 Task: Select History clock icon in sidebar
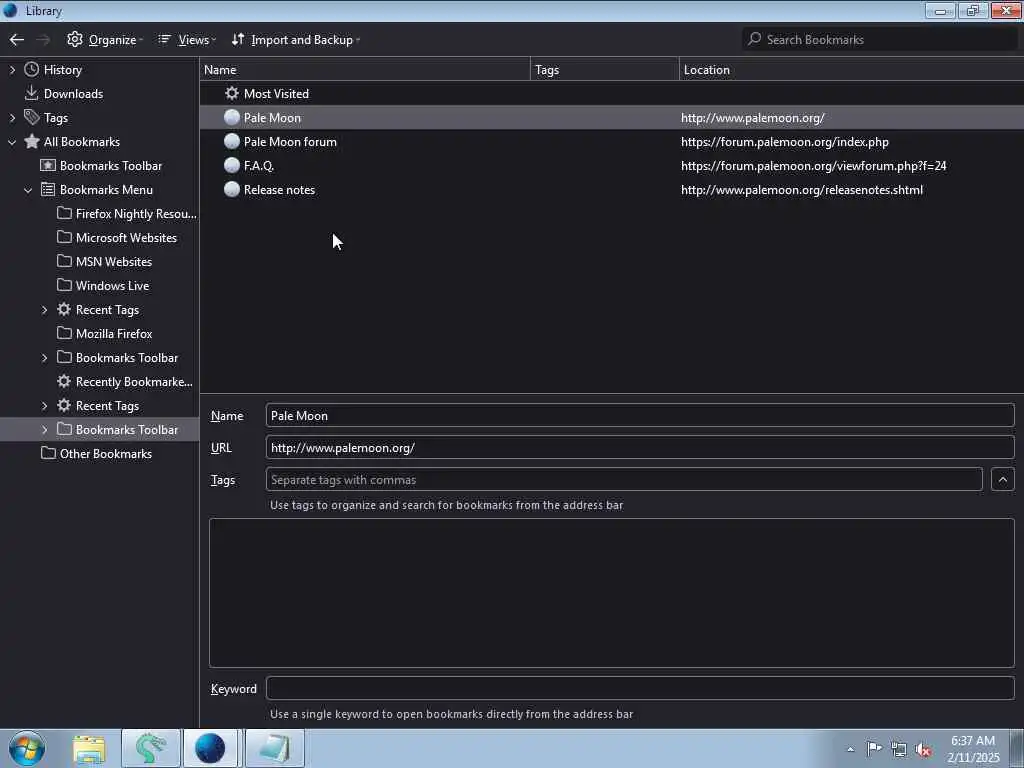pyautogui.click(x=31, y=69)
